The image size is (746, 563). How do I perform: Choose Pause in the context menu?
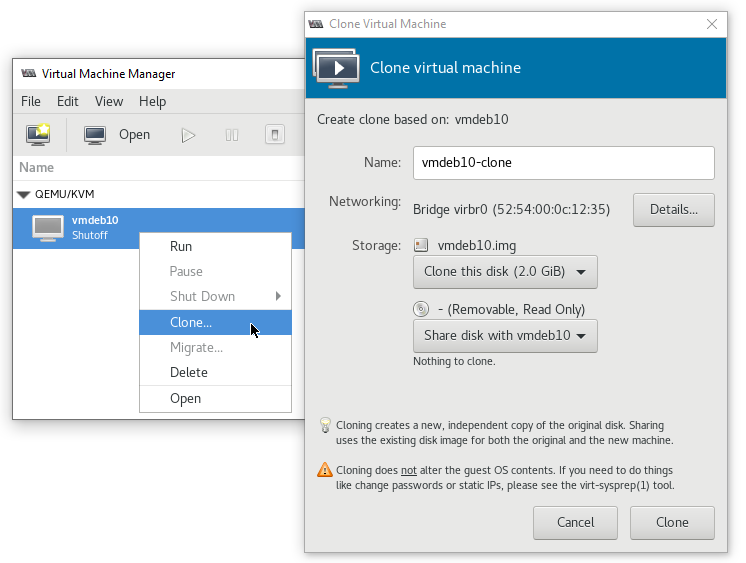pos(216,271)
